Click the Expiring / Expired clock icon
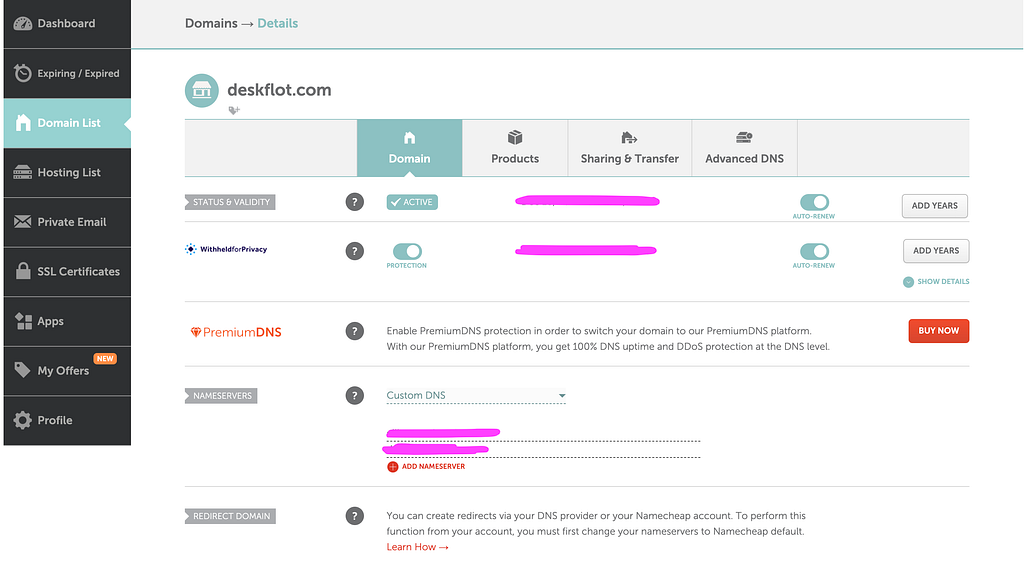Screen dimensions: 1024x563 click(x=23, y=73)
